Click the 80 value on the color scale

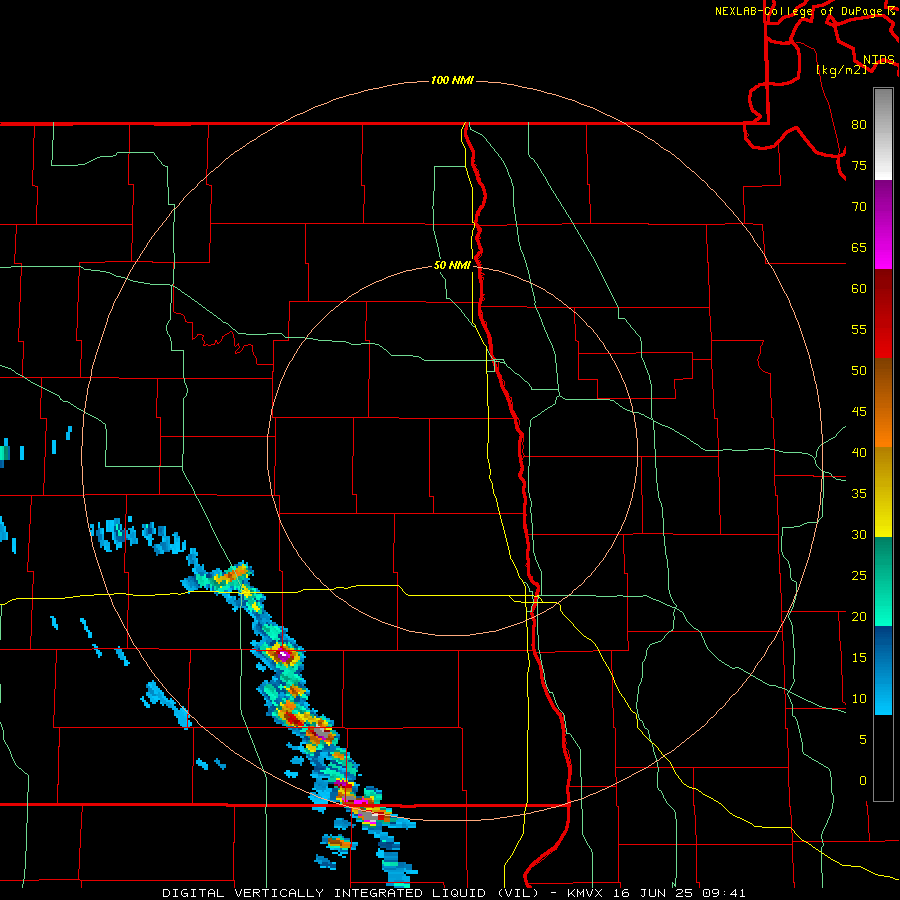point(859,125)
